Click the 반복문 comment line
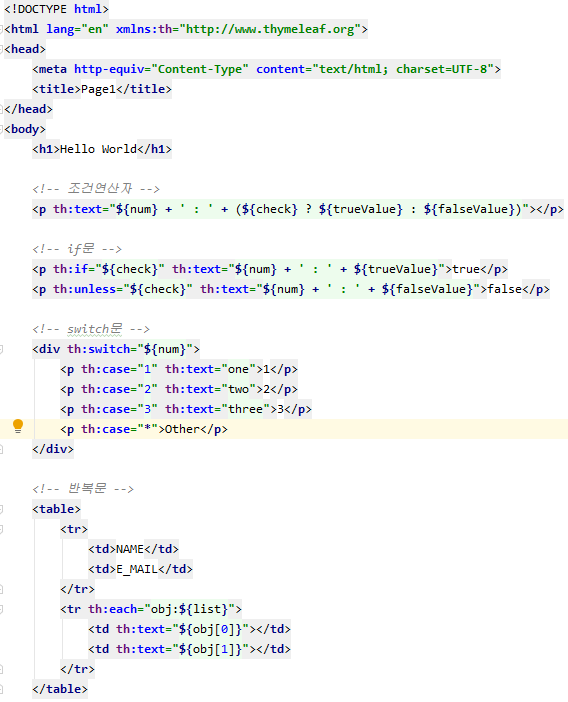This screenshot has height=702, width=568. (83, 488)
